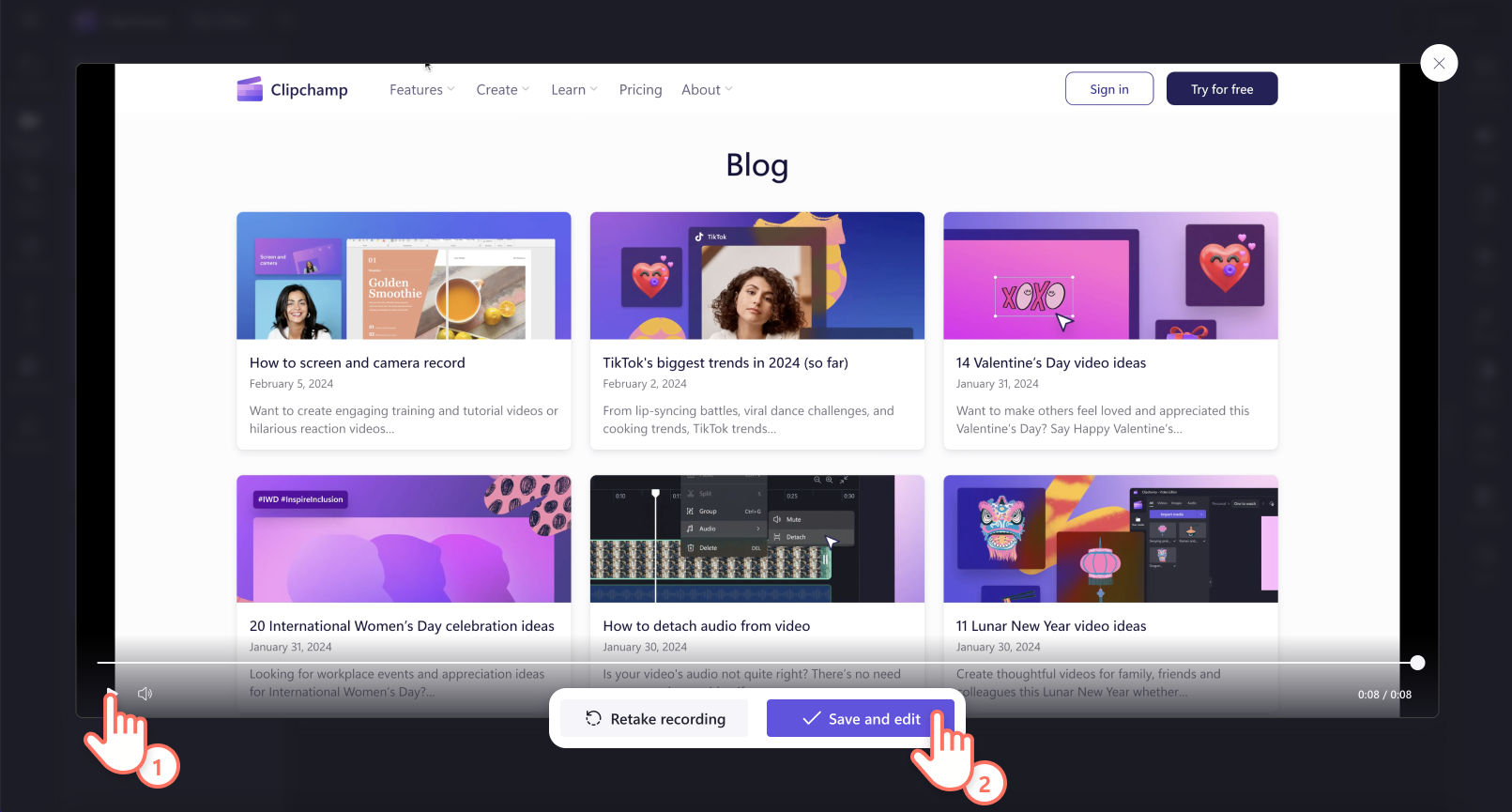This screenshot has height=812, width=1512.
Task: Click 'January 31, 2024' date under Valentine's article
Action: 998,384
